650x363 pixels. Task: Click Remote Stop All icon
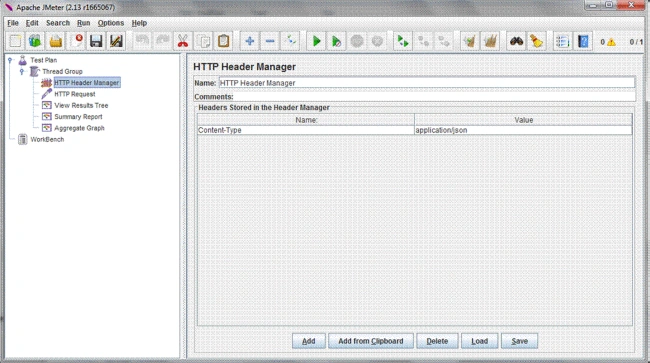click(423, 41)
